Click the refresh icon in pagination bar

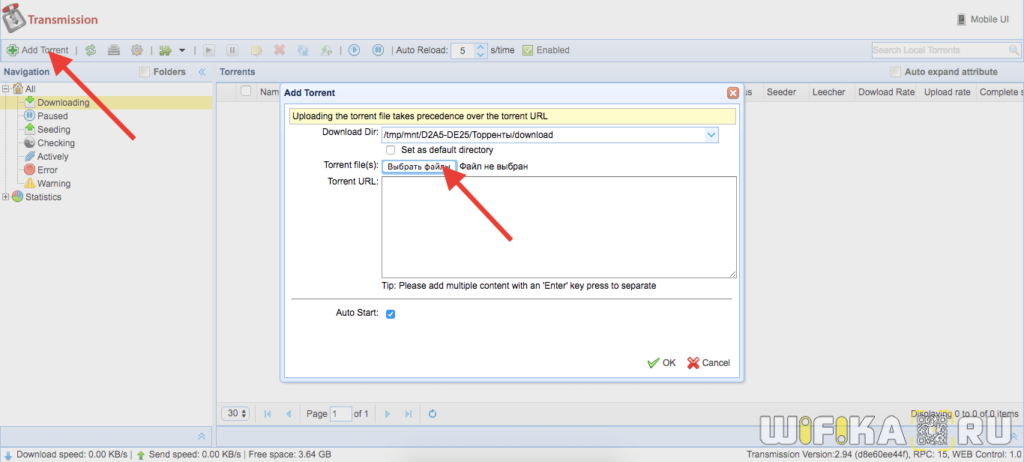tap(432, 413)
